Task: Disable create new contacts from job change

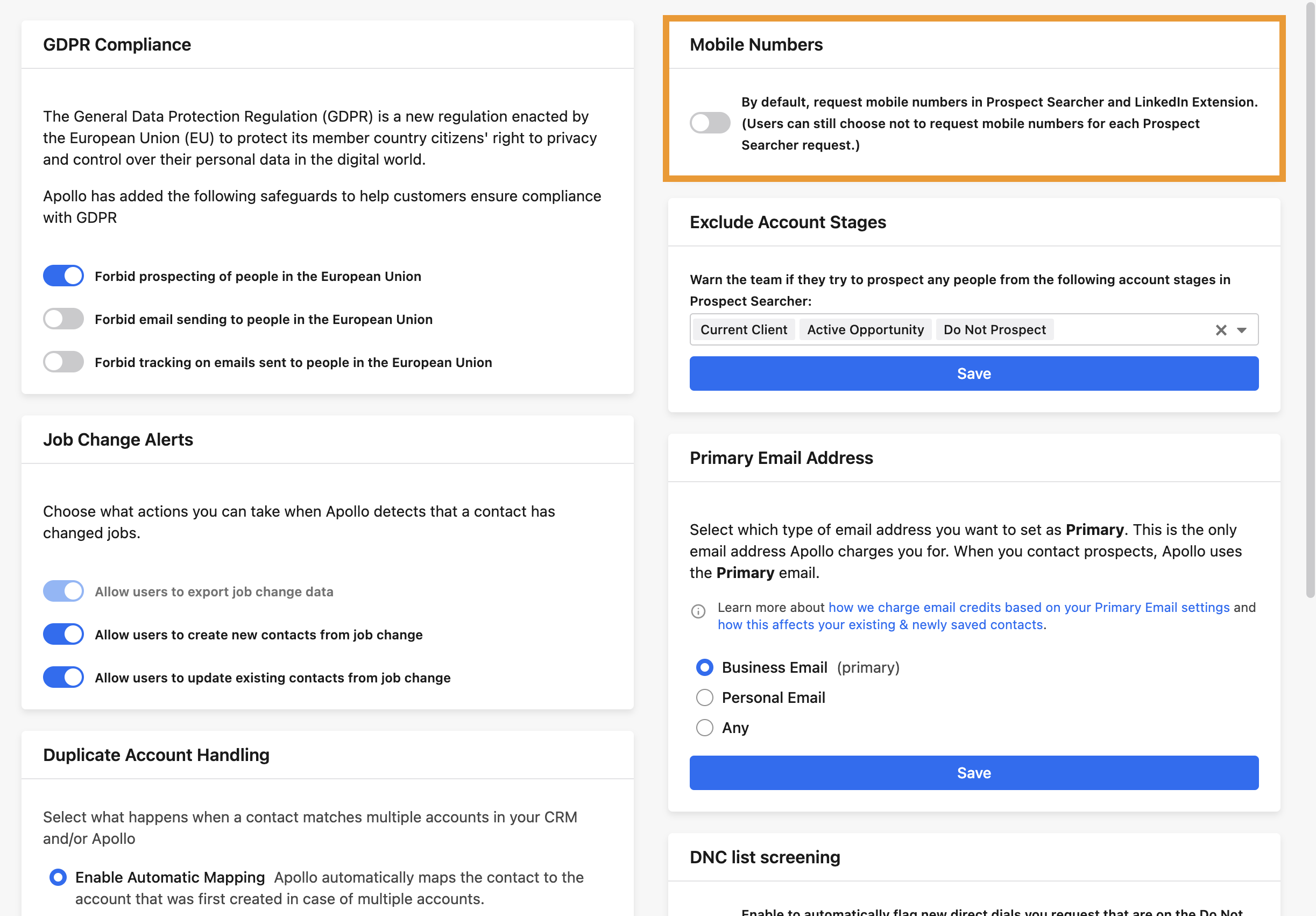Action: tap(63, 634)
